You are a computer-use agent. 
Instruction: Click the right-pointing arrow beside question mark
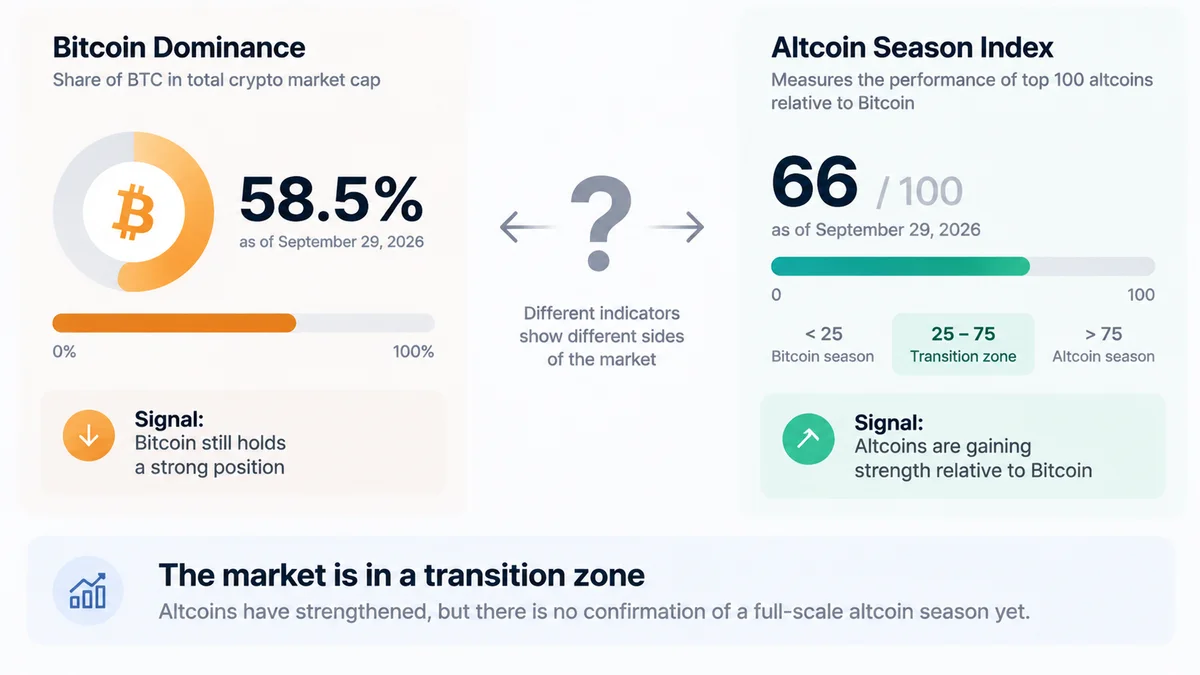tap(677, 228)
